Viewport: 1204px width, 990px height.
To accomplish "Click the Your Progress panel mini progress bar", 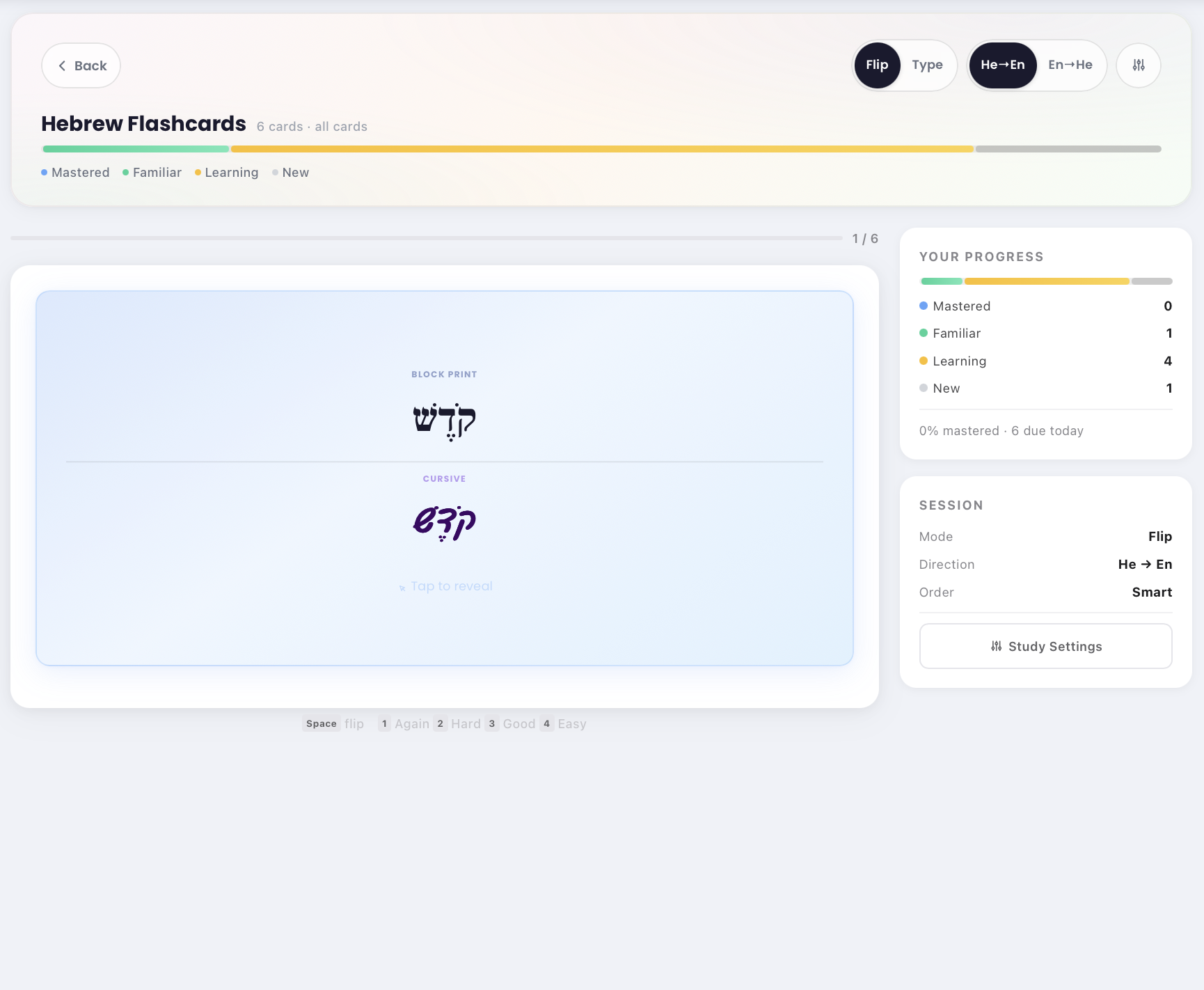I will pos(1045,281).
